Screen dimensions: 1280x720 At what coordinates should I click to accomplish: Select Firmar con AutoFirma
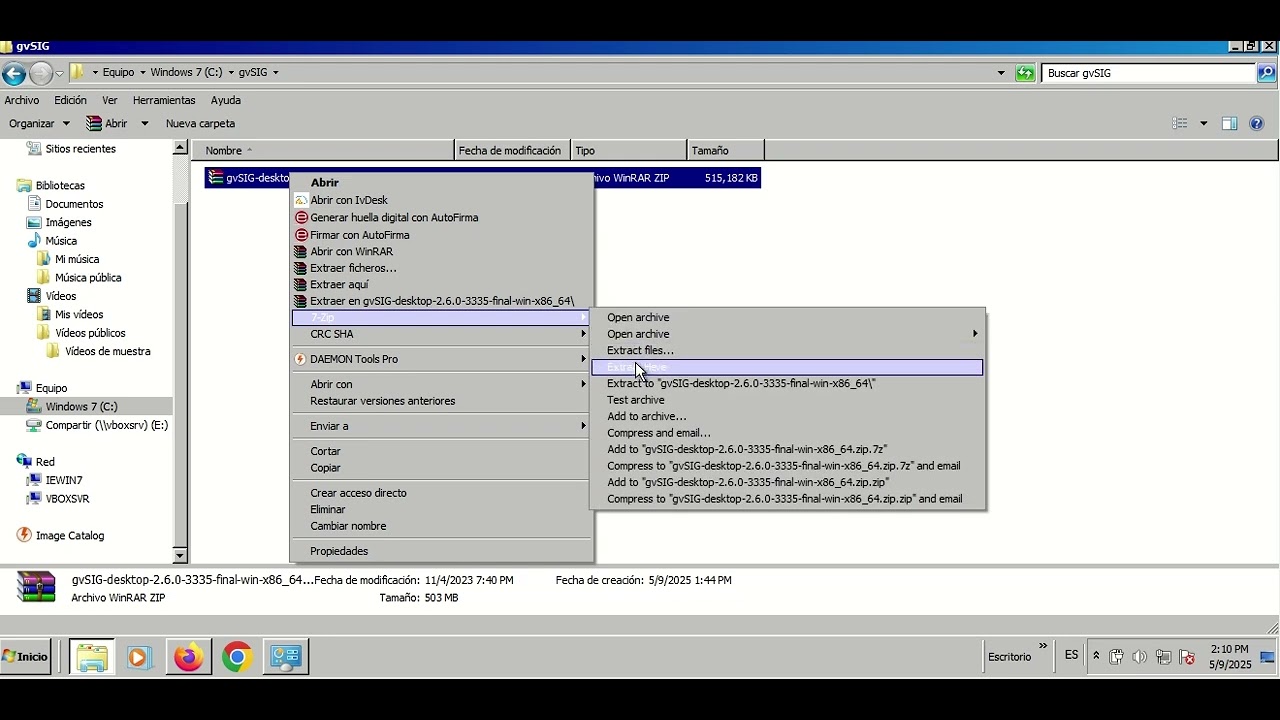pyautogui.click(x=441, y=235)
